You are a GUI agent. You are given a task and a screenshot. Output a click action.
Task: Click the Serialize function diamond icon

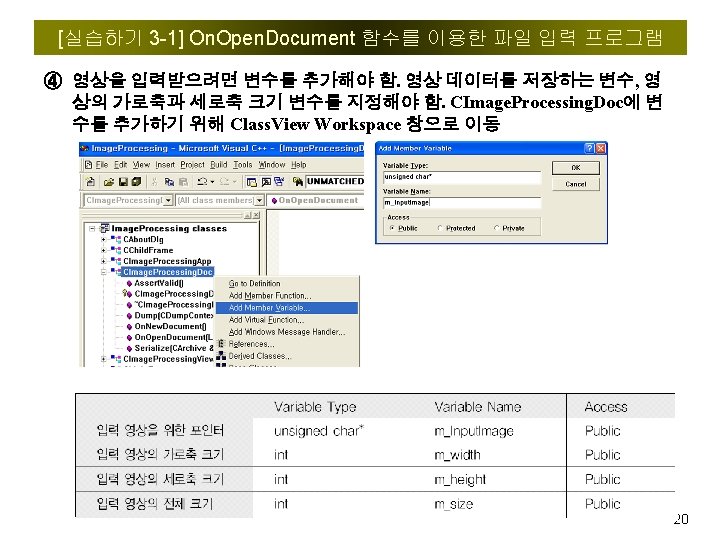(x=129, y=349)
